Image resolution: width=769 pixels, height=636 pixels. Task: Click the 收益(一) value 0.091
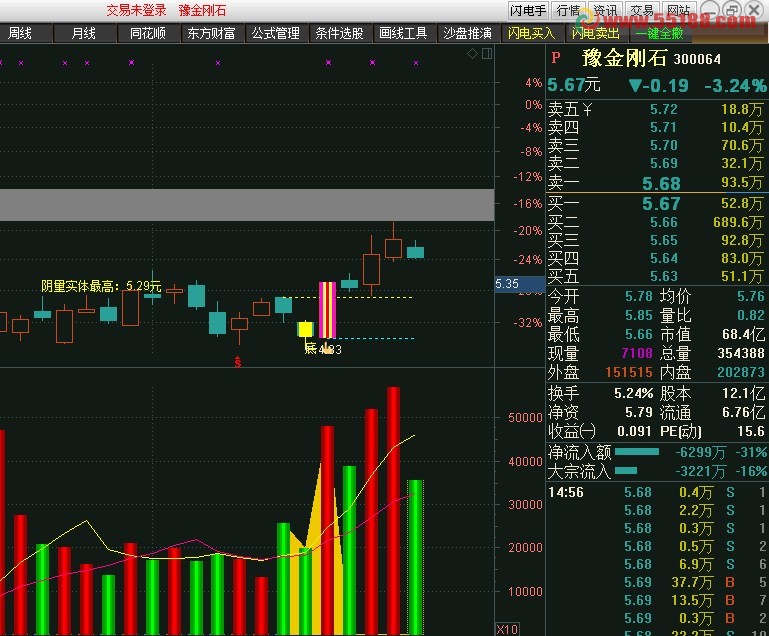635,431
